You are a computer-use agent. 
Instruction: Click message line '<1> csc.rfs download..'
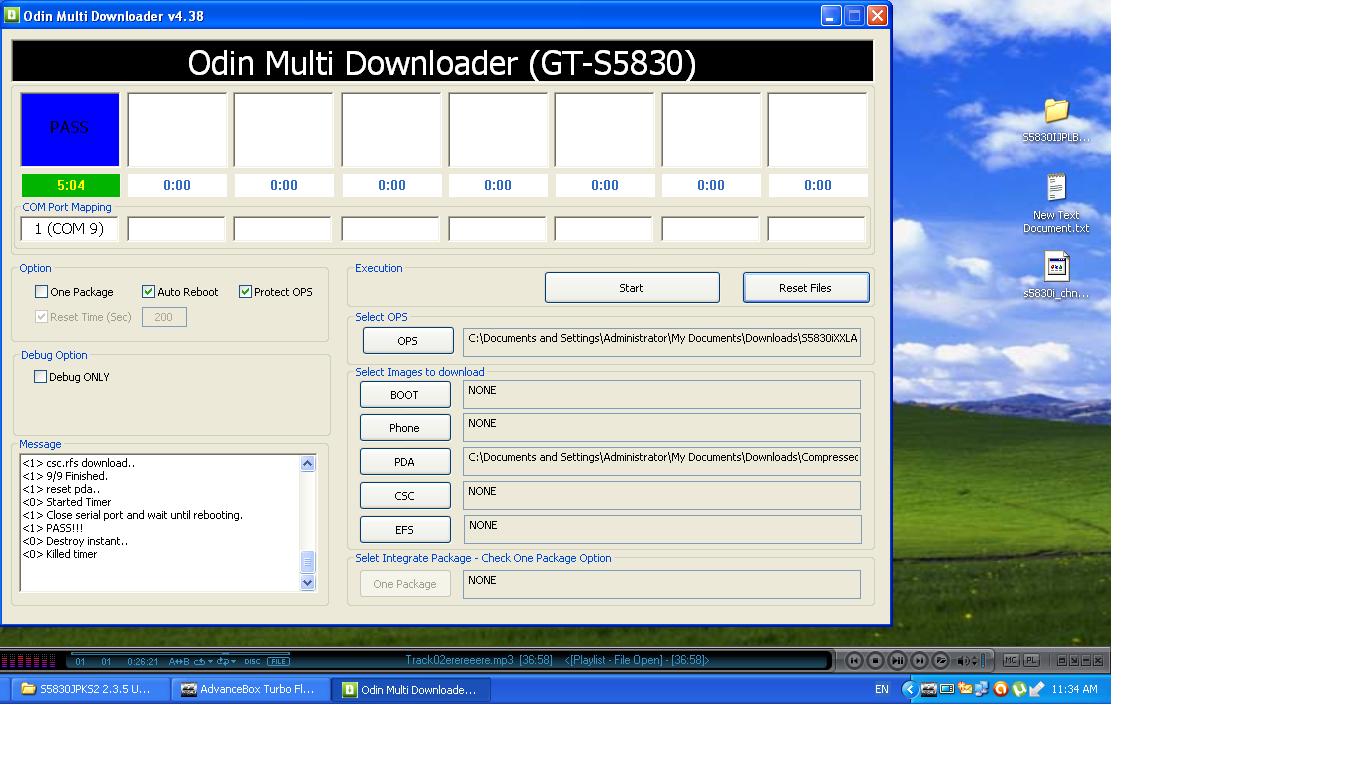(x=79, y=463)
